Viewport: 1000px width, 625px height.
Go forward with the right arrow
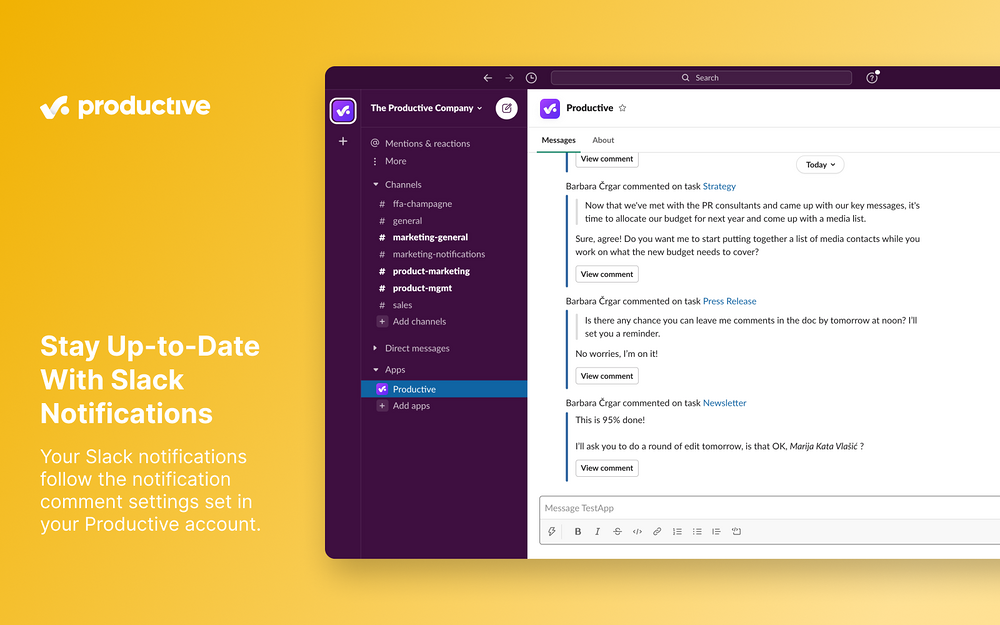coord(510,78)
